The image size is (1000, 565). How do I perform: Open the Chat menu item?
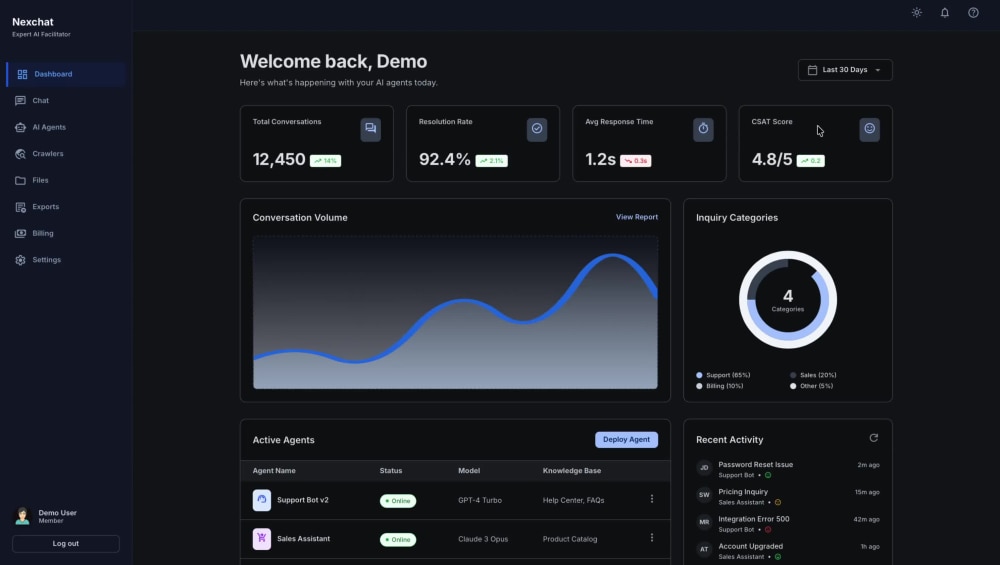tap(66, 101)
